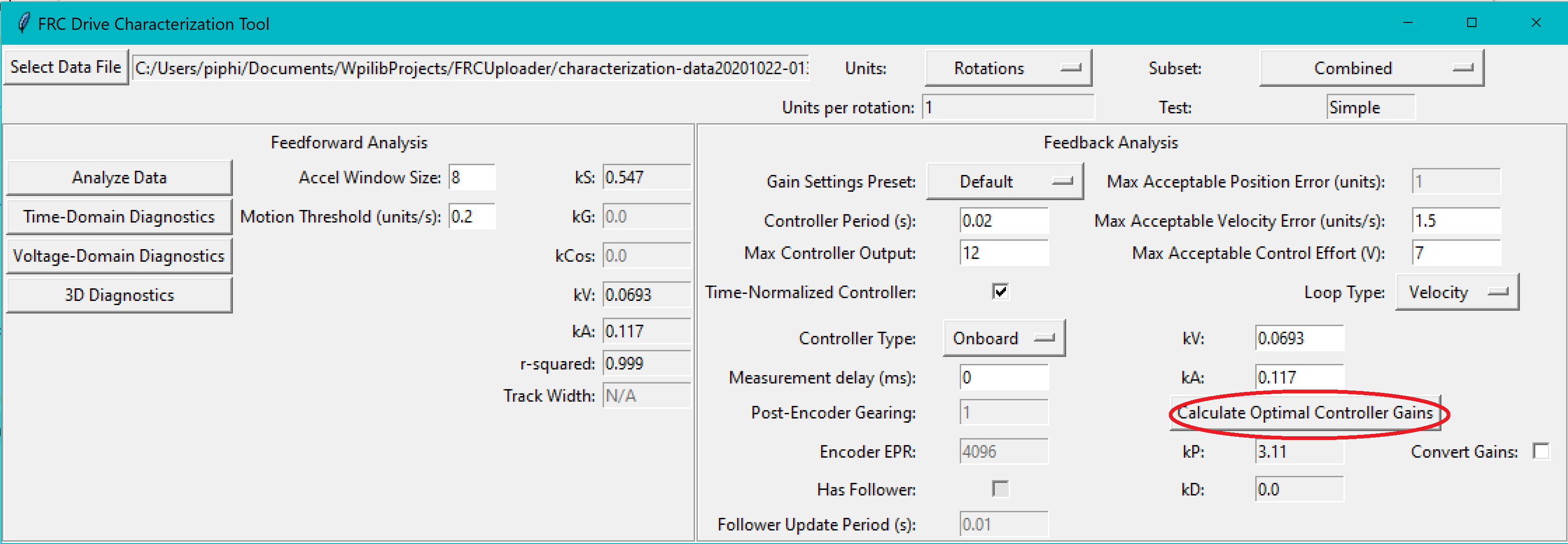Click feedback kA field 0.117
The height and width of the screenshot is (544, 1568).
pos(1299,378)
